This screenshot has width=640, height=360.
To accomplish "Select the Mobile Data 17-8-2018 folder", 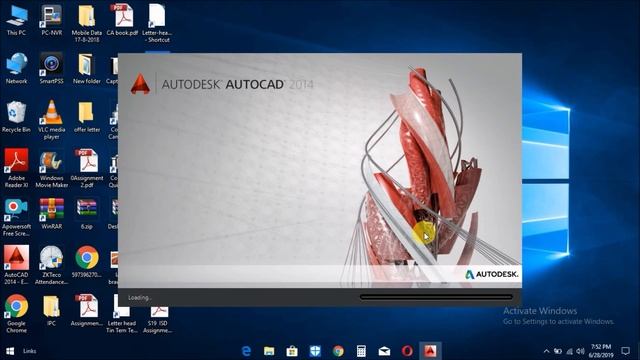I will [x=87, y=24].
